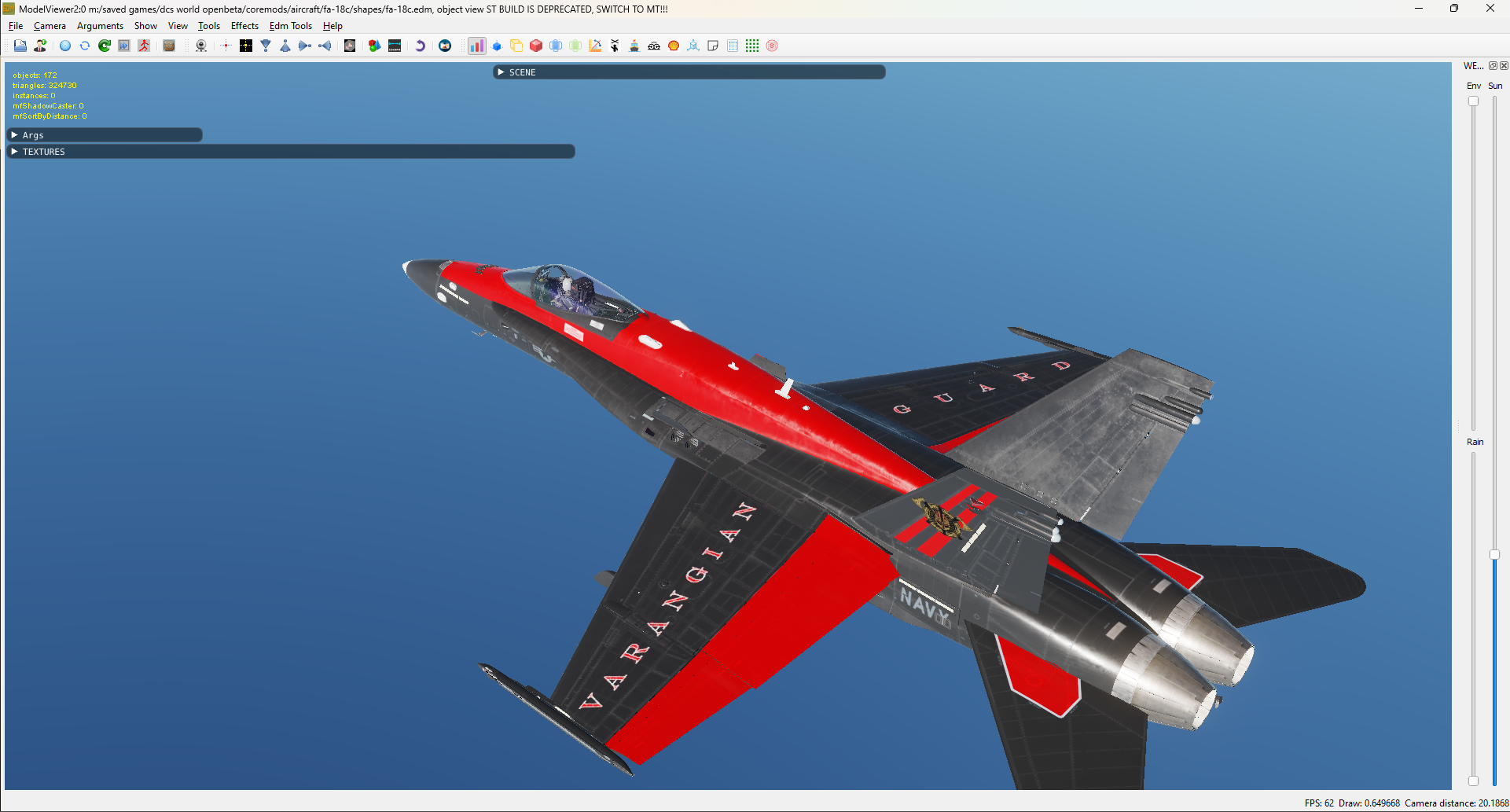Open the Effects menu
This screenshot has height=812, width=1510.
[x=244, y=26]
